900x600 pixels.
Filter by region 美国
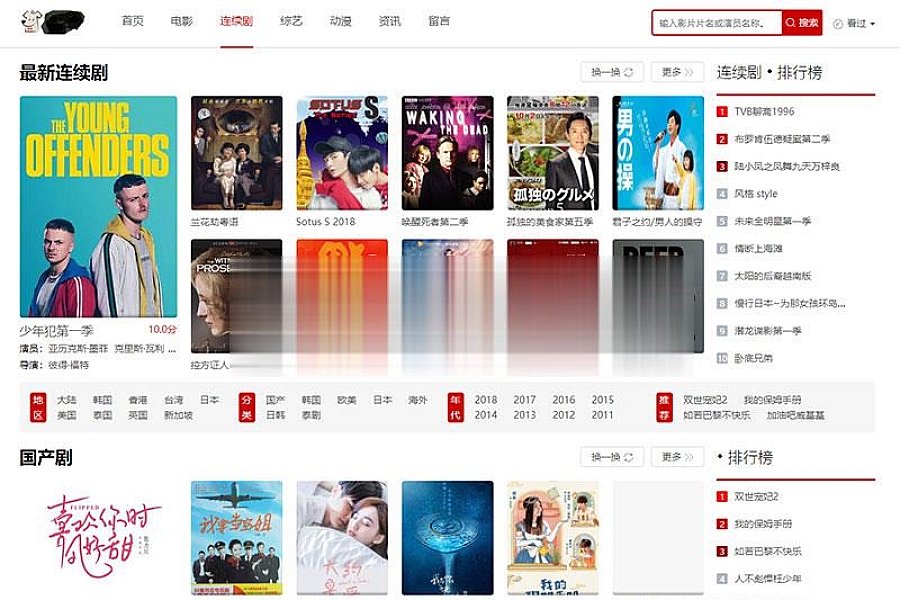[x=67, y=415]
